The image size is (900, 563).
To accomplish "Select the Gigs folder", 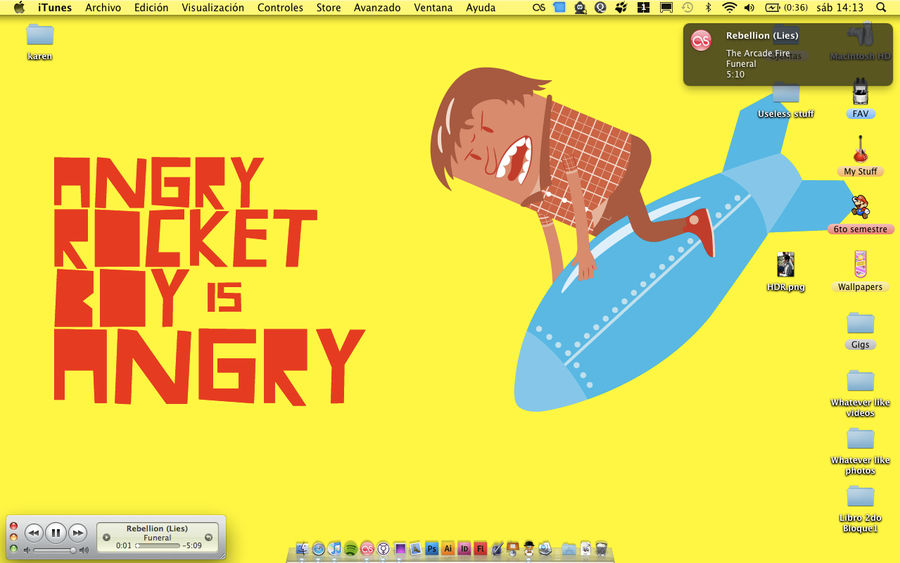I will coord(860,331).
